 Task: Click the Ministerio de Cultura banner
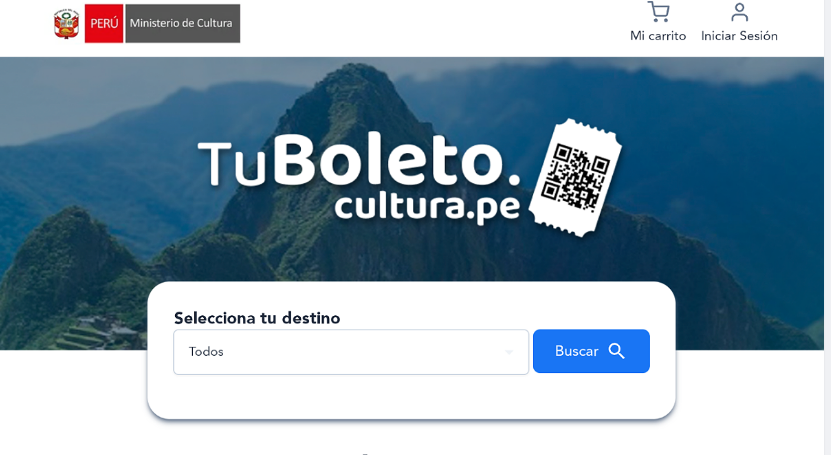click(x=182, y=23)
